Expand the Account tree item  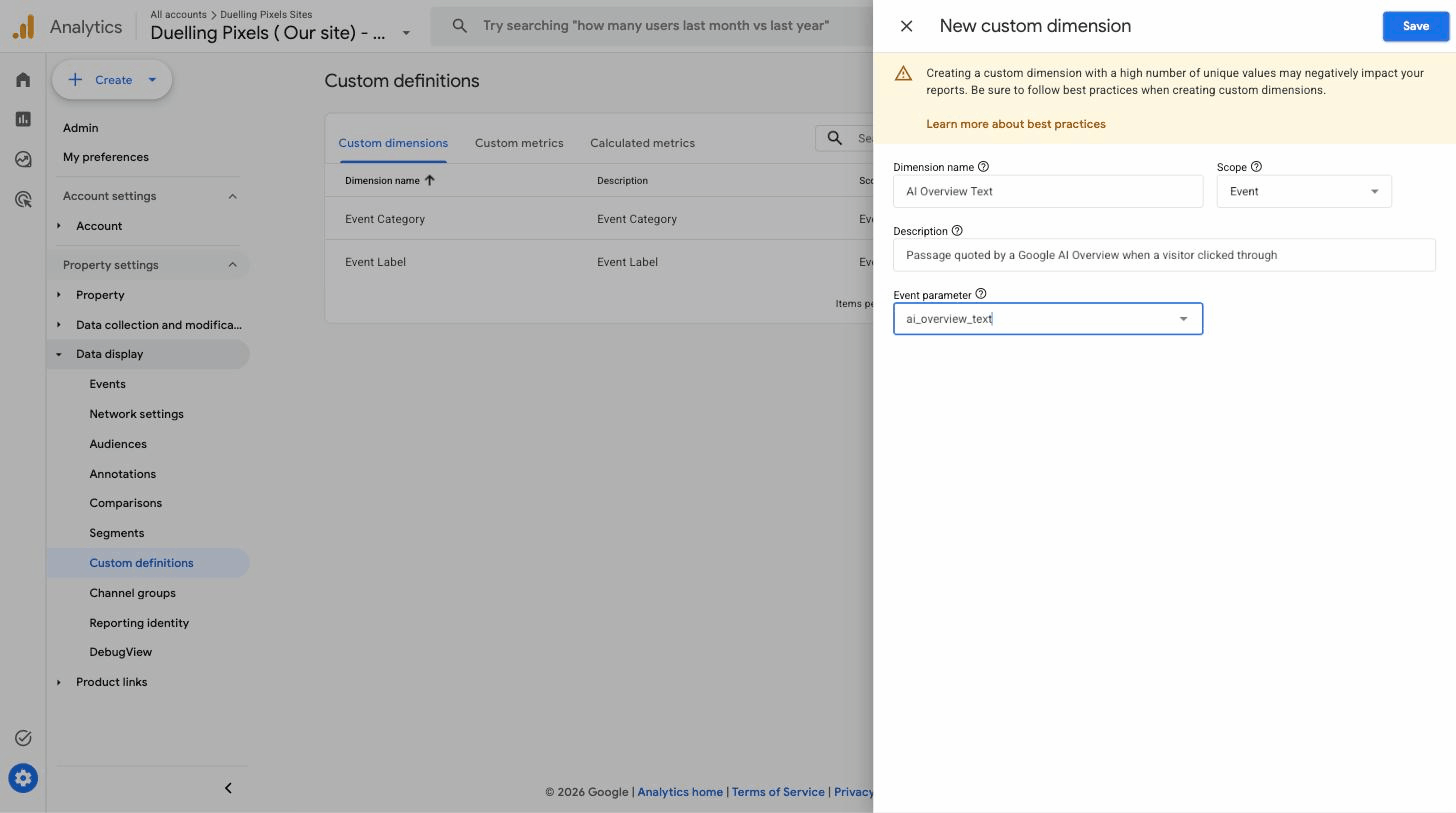(59, 226)
